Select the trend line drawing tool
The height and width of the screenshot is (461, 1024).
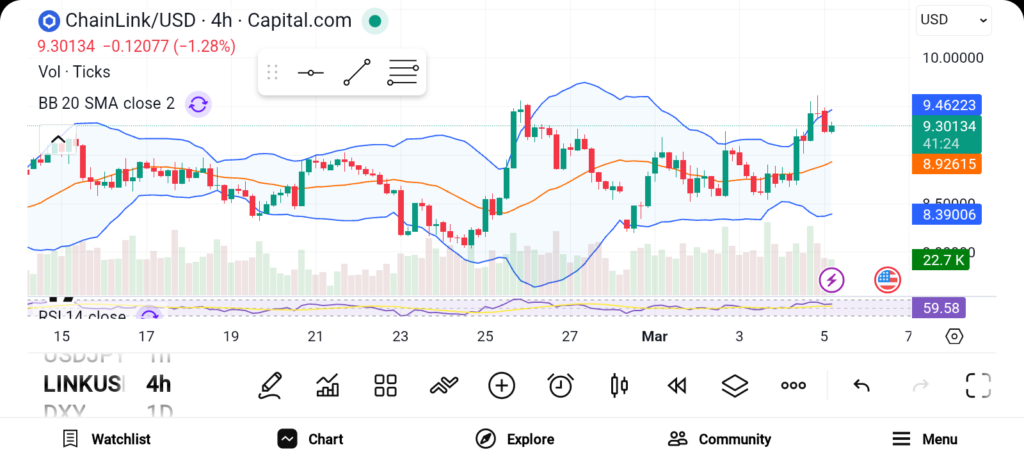coord(356,73)
